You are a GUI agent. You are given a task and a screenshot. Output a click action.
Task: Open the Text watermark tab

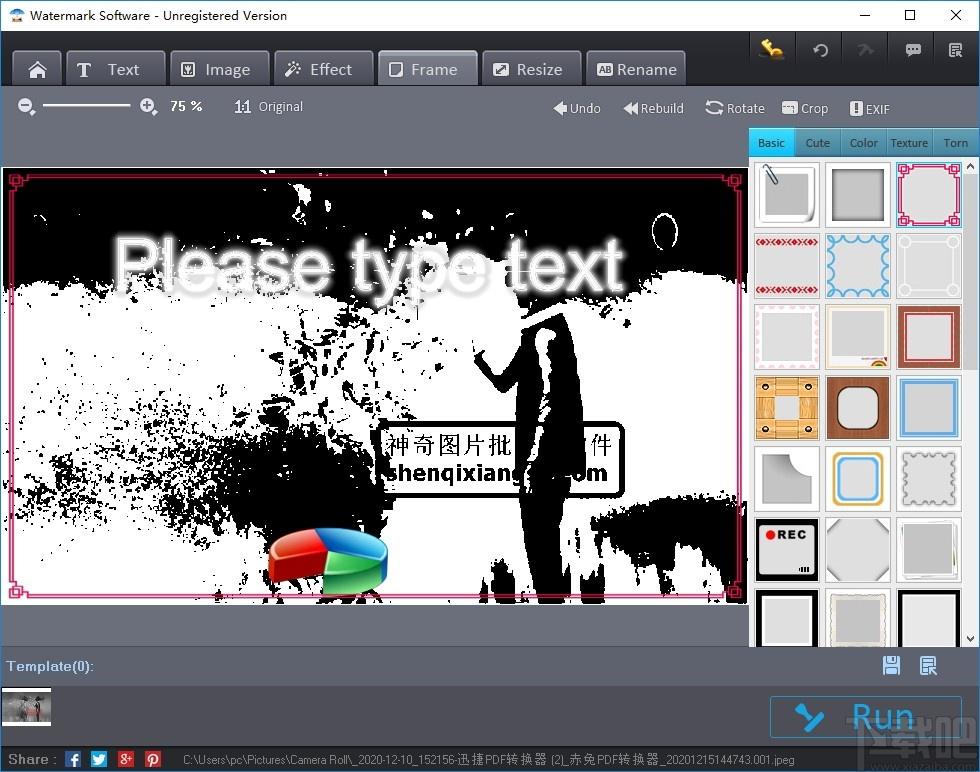click(x=116, y=69)
